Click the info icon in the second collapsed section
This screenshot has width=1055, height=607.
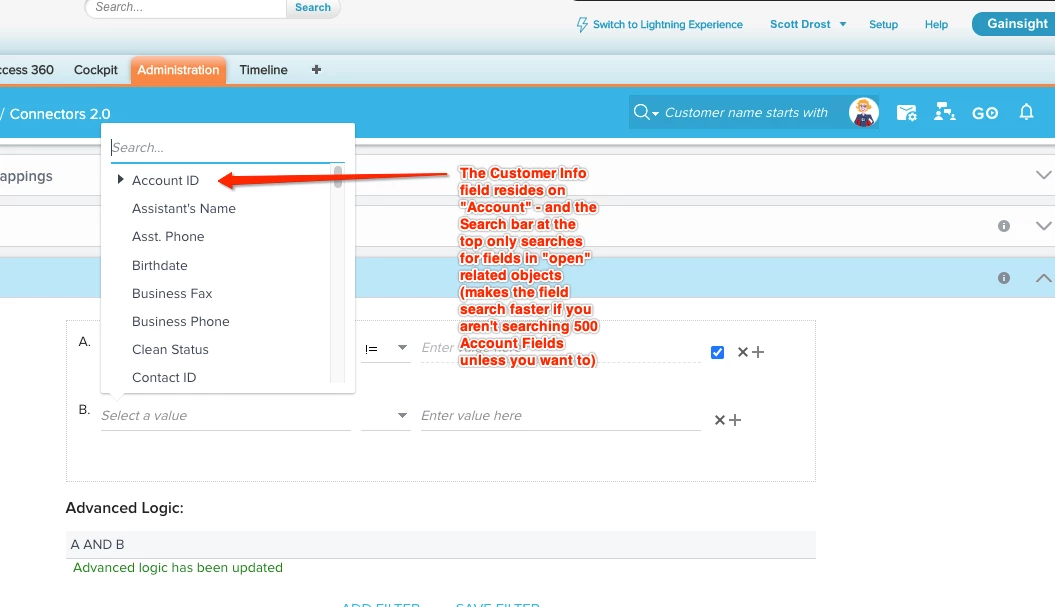[1004, 226]
